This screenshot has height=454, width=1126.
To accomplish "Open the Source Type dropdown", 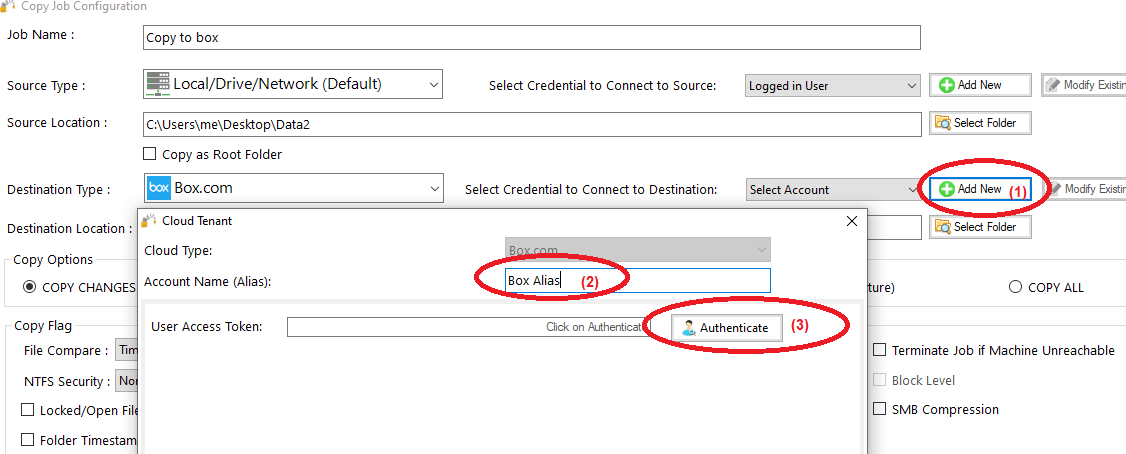I will (433, 85).
